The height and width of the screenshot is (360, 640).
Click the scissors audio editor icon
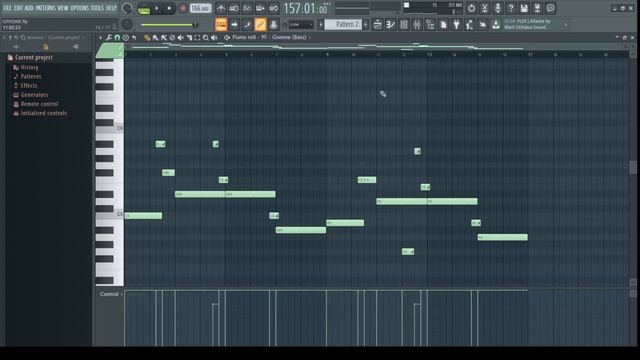coord(484,8)
